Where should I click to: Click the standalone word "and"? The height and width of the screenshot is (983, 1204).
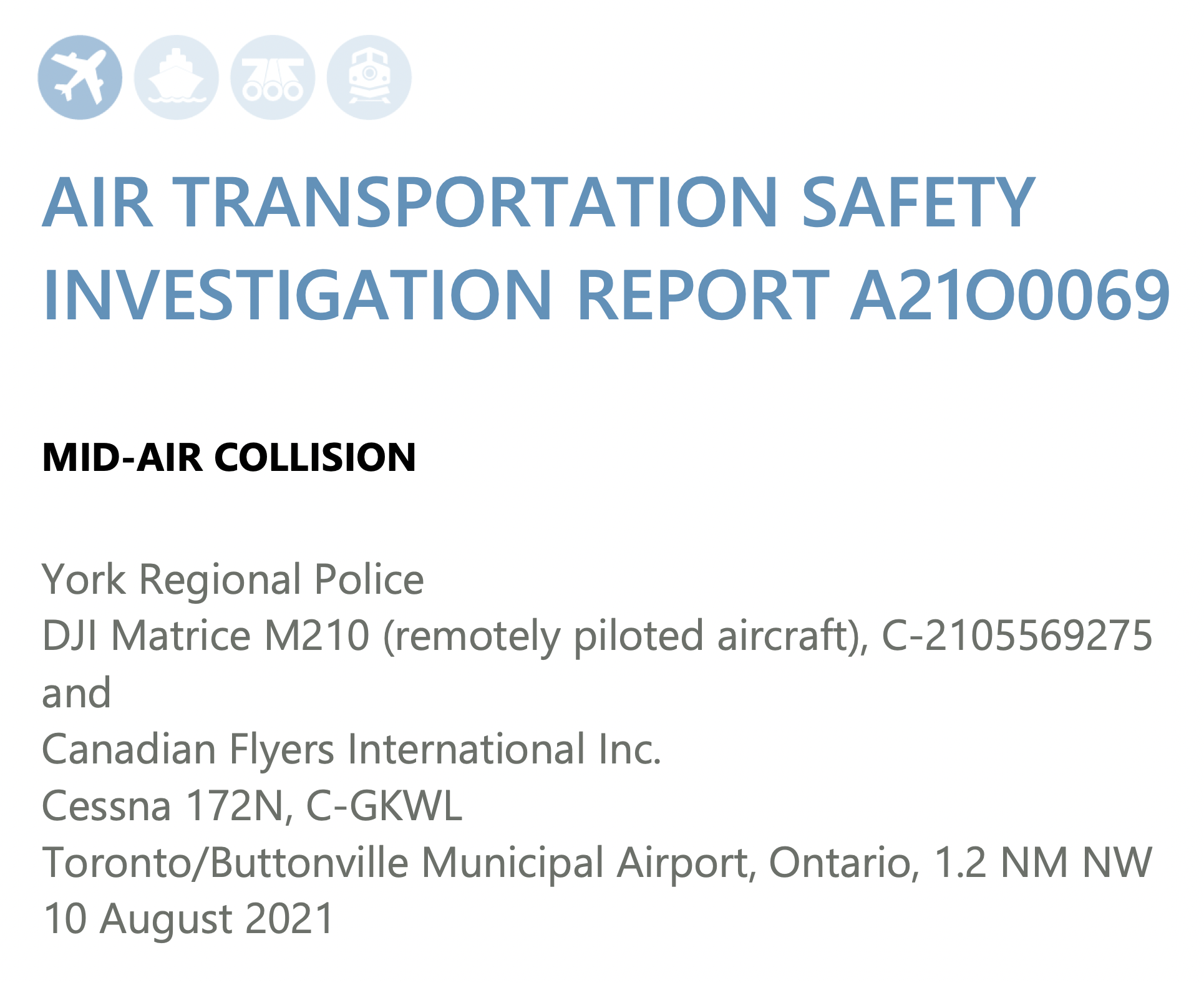76,693
